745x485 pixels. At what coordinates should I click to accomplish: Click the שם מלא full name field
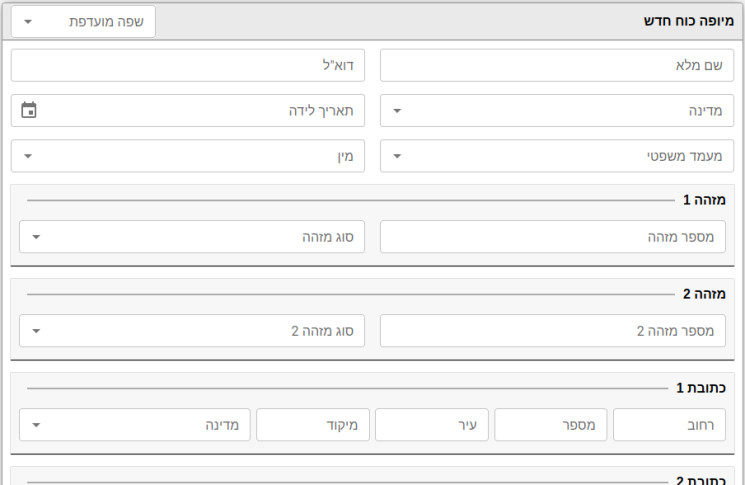(557, 65)
